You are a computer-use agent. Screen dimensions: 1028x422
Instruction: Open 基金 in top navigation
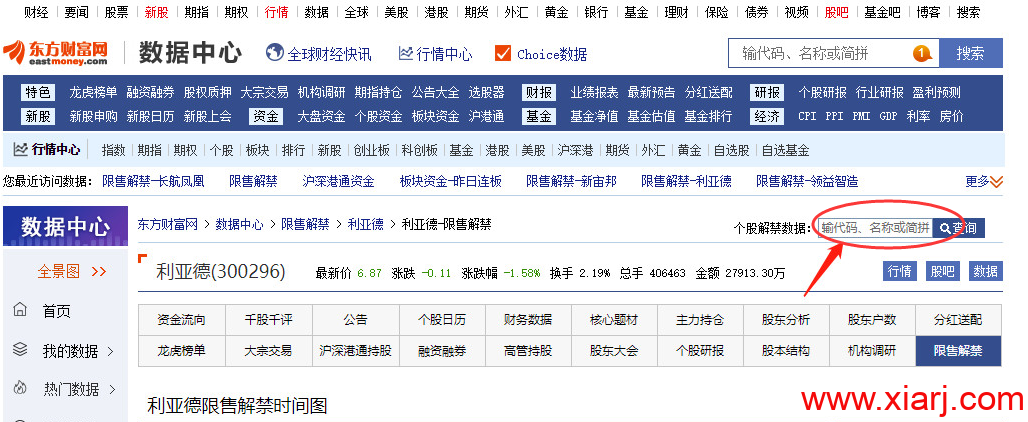636,12
